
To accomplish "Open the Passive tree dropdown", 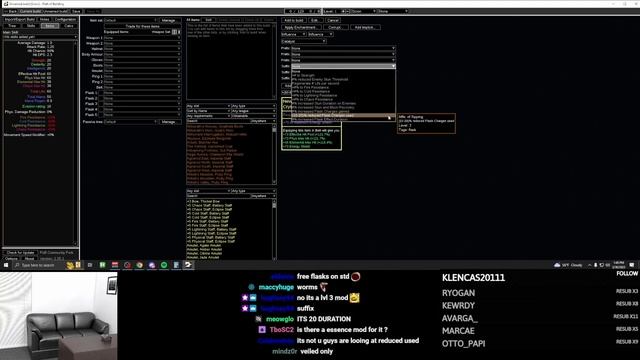I will click(x=130, y=122).
